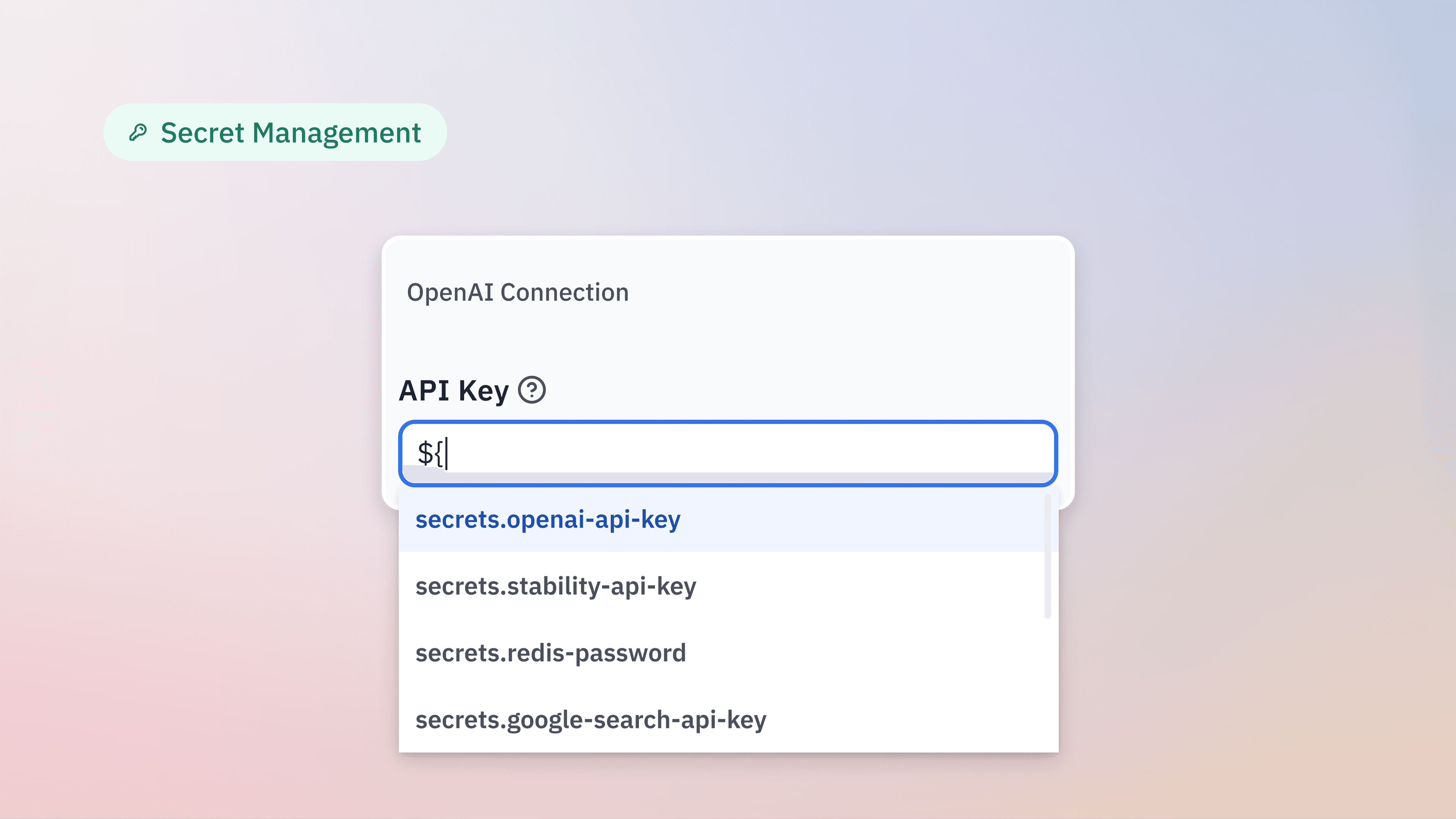Screen dimensions: 1456x819
Task: Click the green Secret Management pill background
Action: (x=275, y=132)
